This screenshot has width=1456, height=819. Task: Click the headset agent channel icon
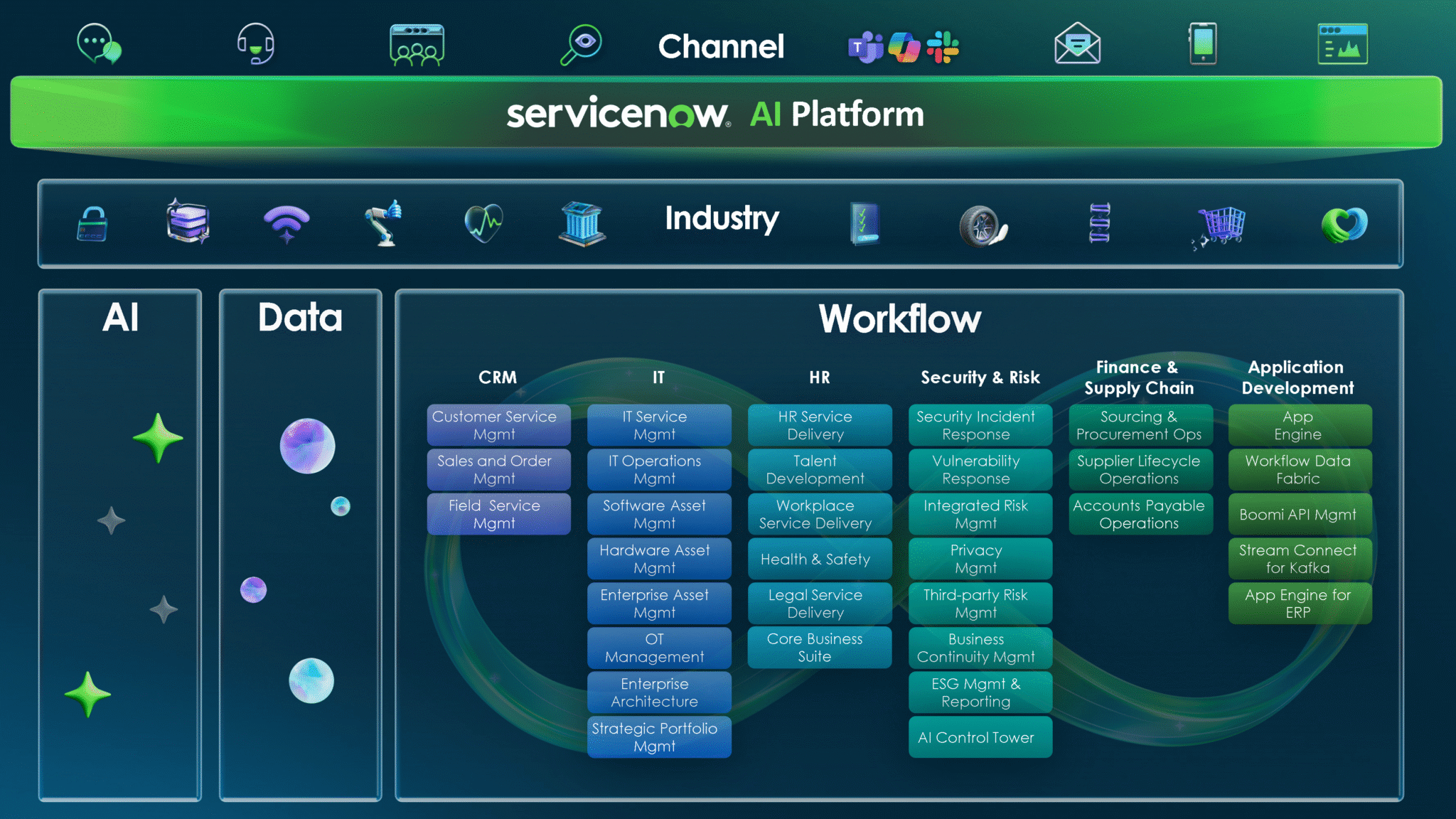(255, 44)
